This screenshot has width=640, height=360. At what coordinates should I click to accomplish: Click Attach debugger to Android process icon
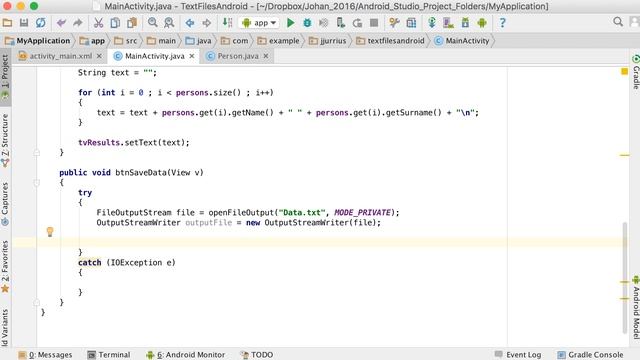pyautogui.click(x=340, y=23)
